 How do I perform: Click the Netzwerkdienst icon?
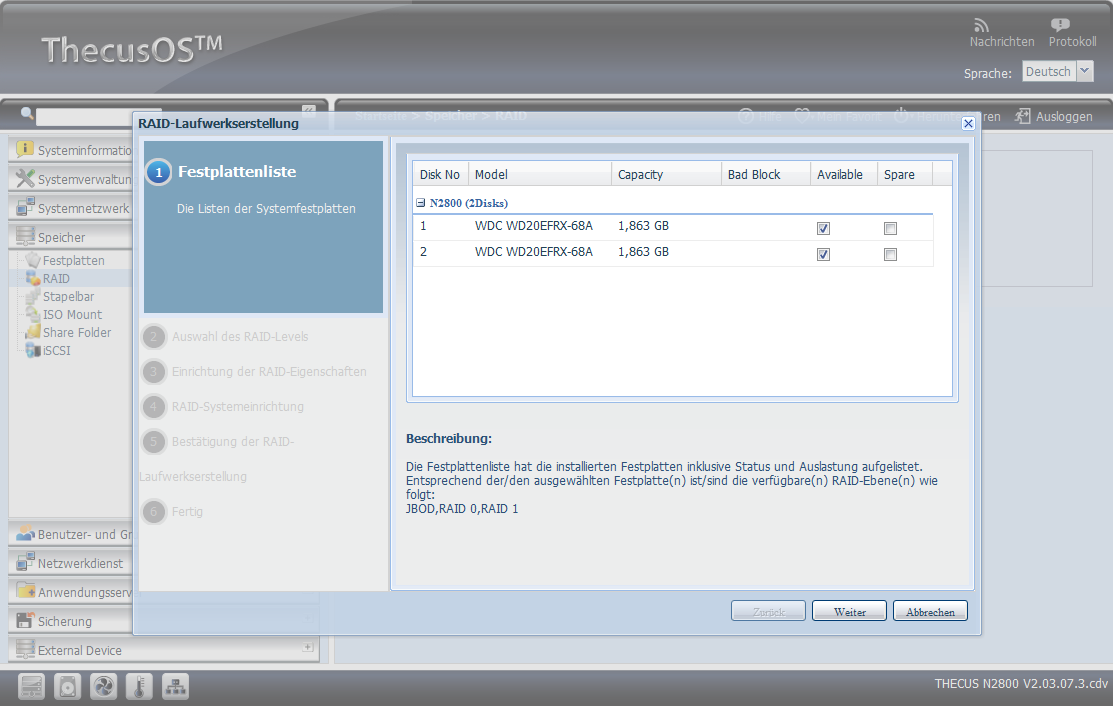(25, 562)
